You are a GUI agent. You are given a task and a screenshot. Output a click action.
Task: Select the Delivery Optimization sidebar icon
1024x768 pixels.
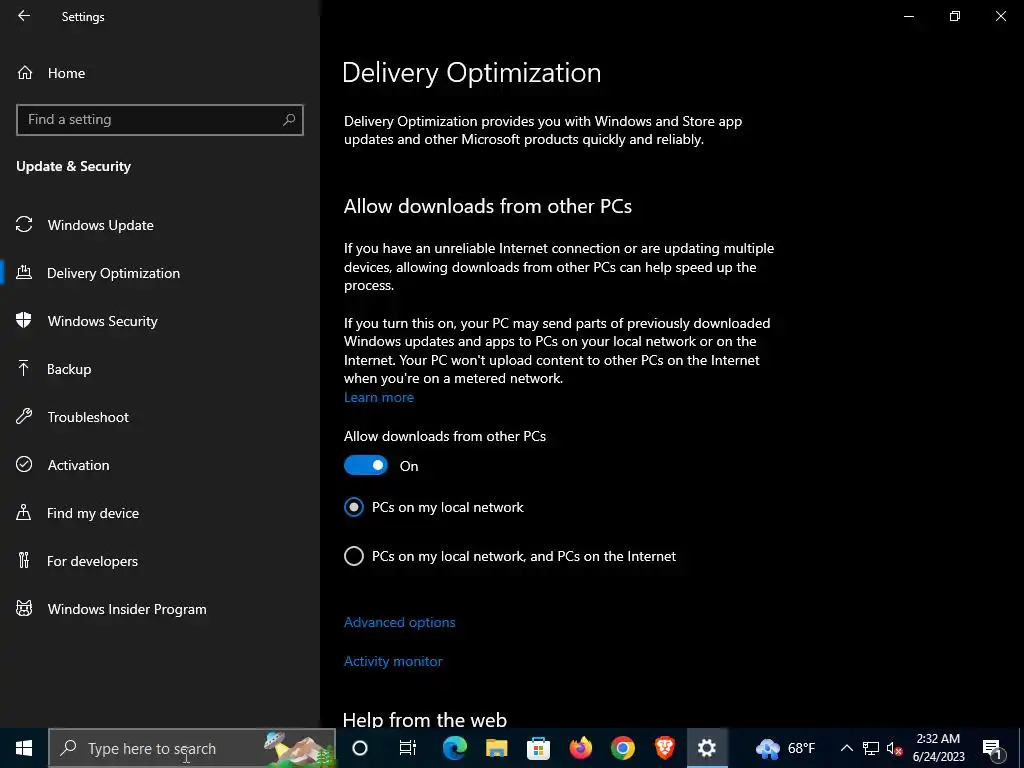point(24,272)
